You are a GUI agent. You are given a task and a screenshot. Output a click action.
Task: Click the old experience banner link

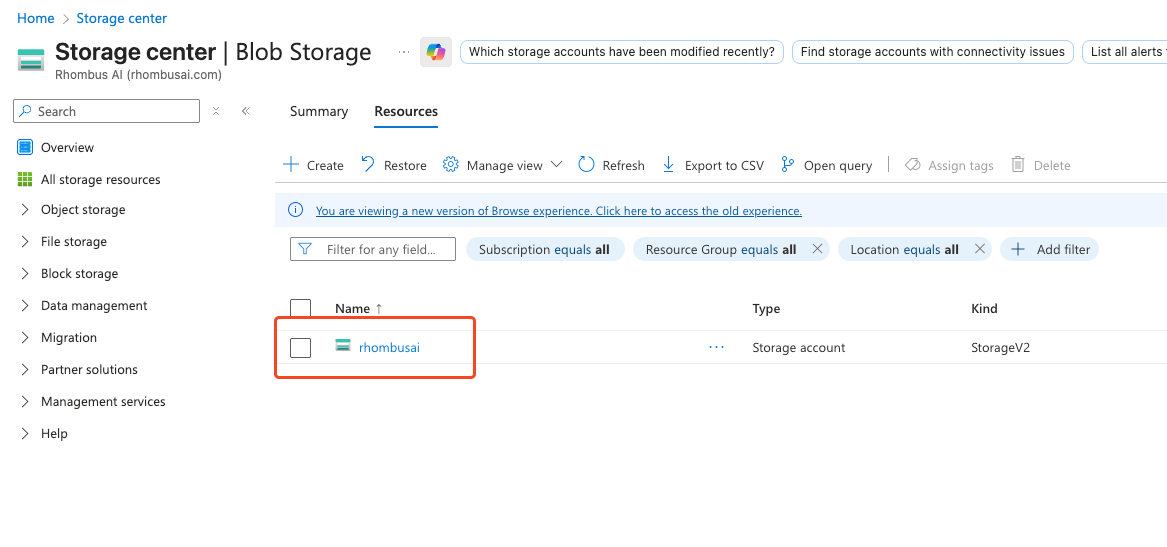coord(559,211)
